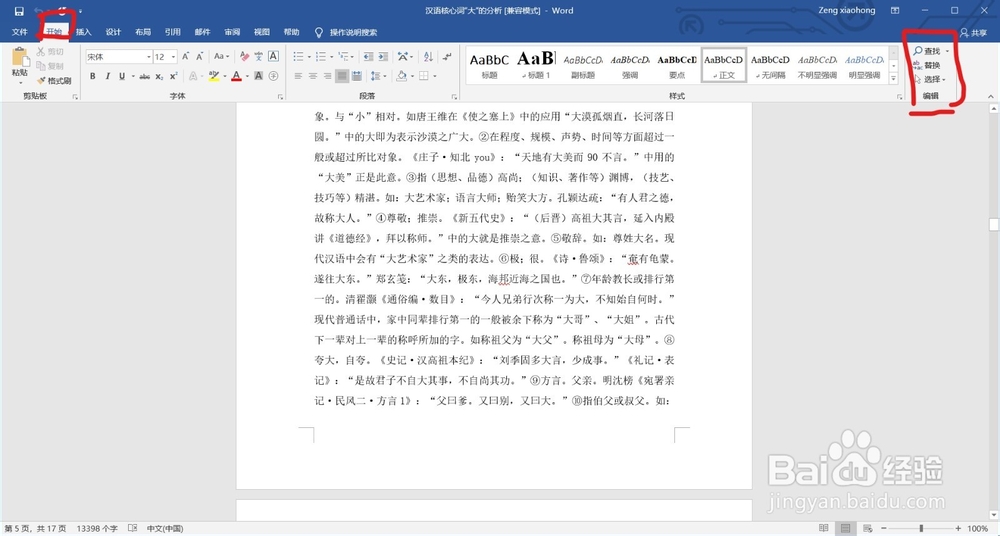Screen dimensions: 1000x536
Task: Sort paragraphs with the A-Z sort icon
Action: point(428,57)
